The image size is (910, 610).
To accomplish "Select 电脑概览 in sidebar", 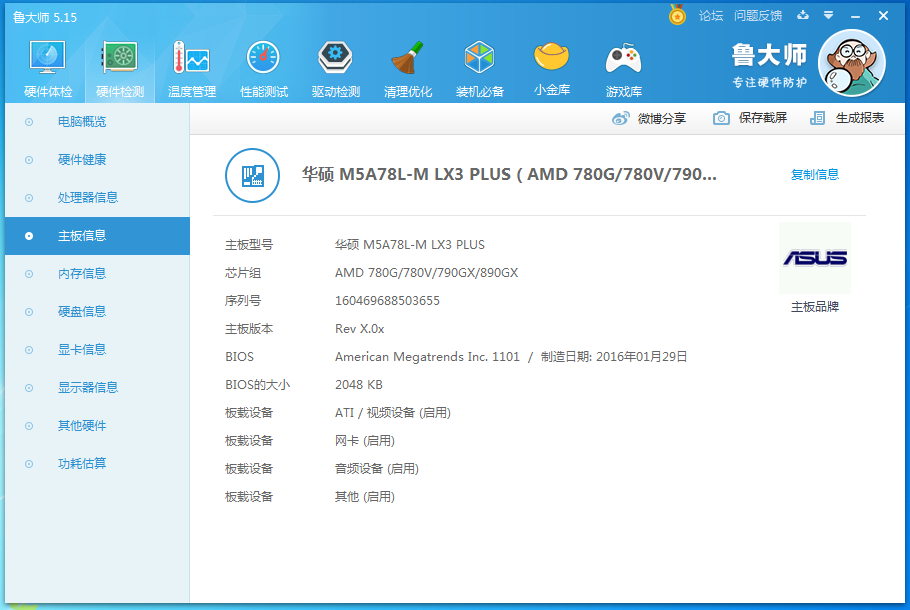I will tap(98, 122).
